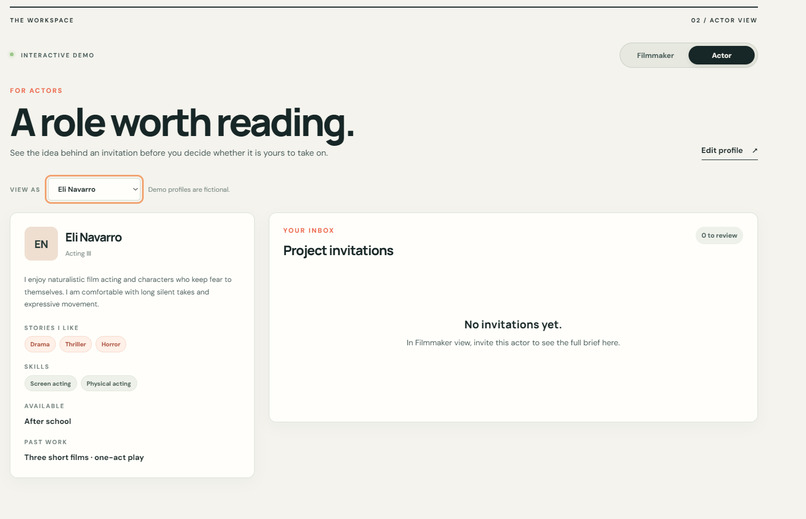Click the Eli Navarro profile name

click(94, 237)
